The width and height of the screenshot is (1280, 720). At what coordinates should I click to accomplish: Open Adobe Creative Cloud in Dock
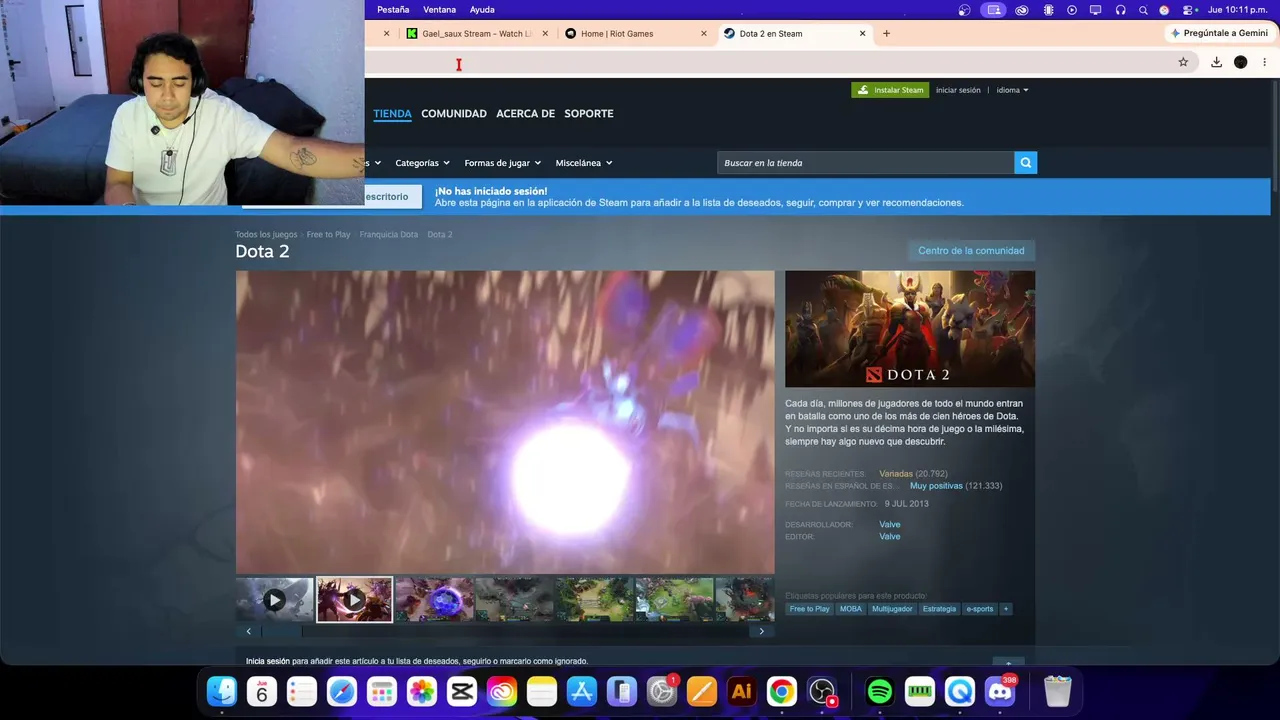click(502, 691)
